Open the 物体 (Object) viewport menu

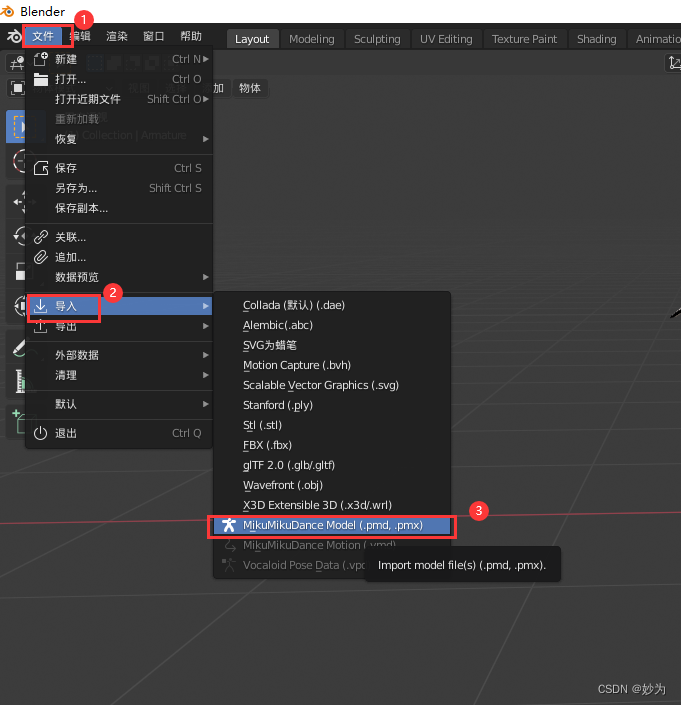click(x=249, y=88)
